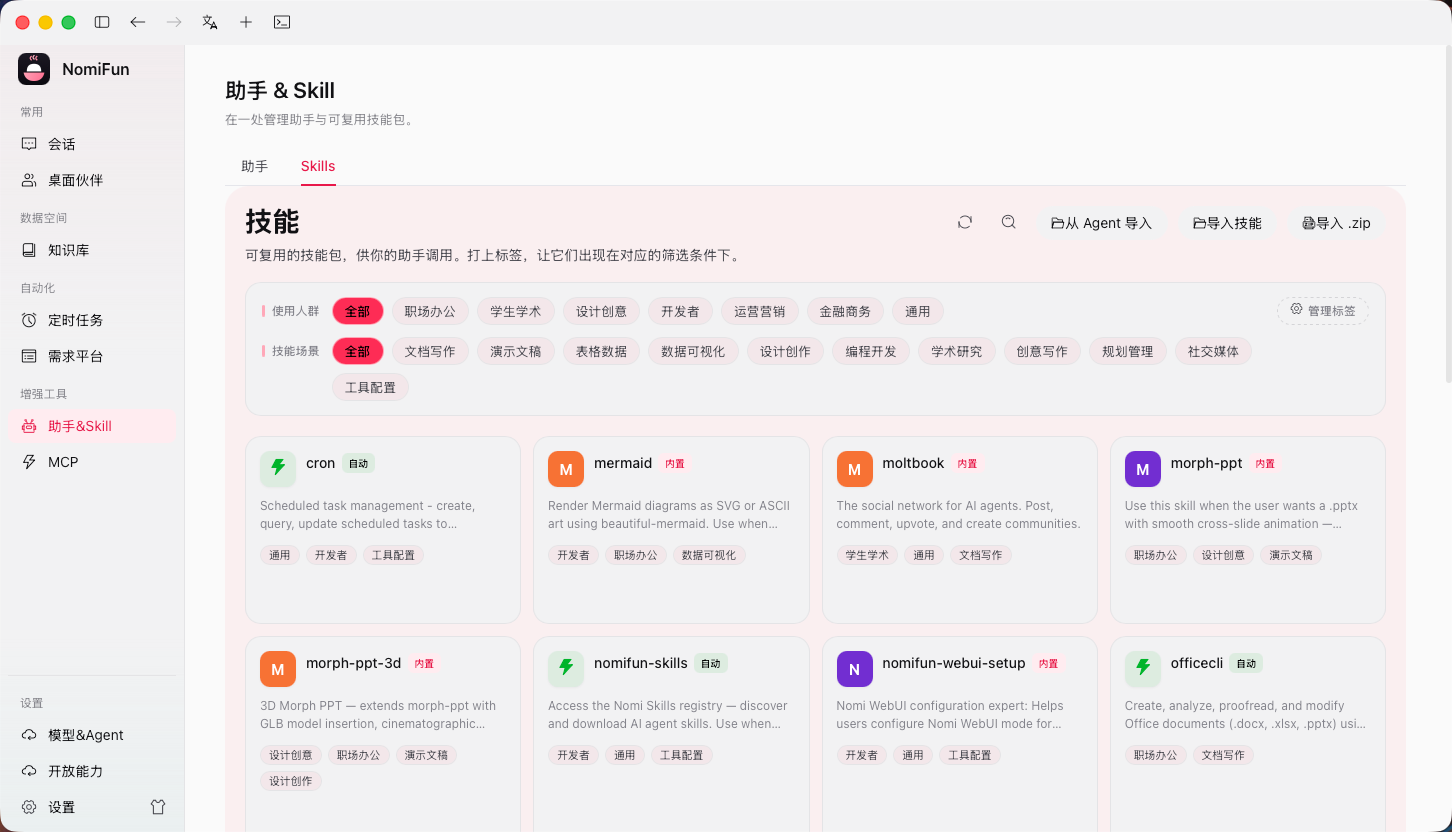Click the vertical scrollbar on right edge
1452x832 pixels.
point(1447,215)
